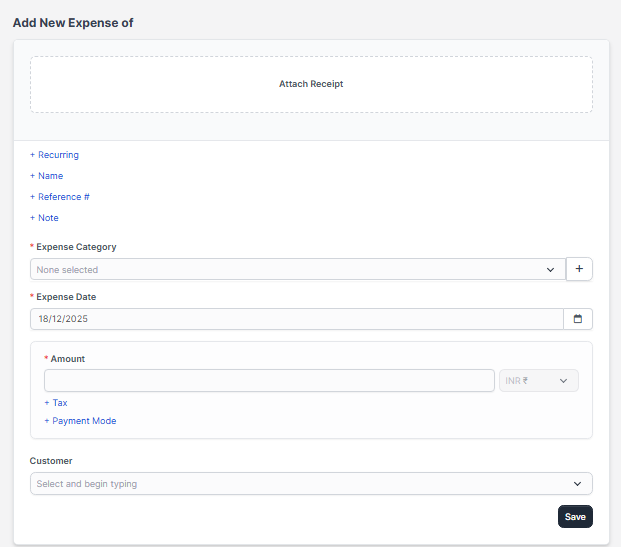621x547 pixels.
Task: Click the Expense Date field label
Action: (66, 297)
